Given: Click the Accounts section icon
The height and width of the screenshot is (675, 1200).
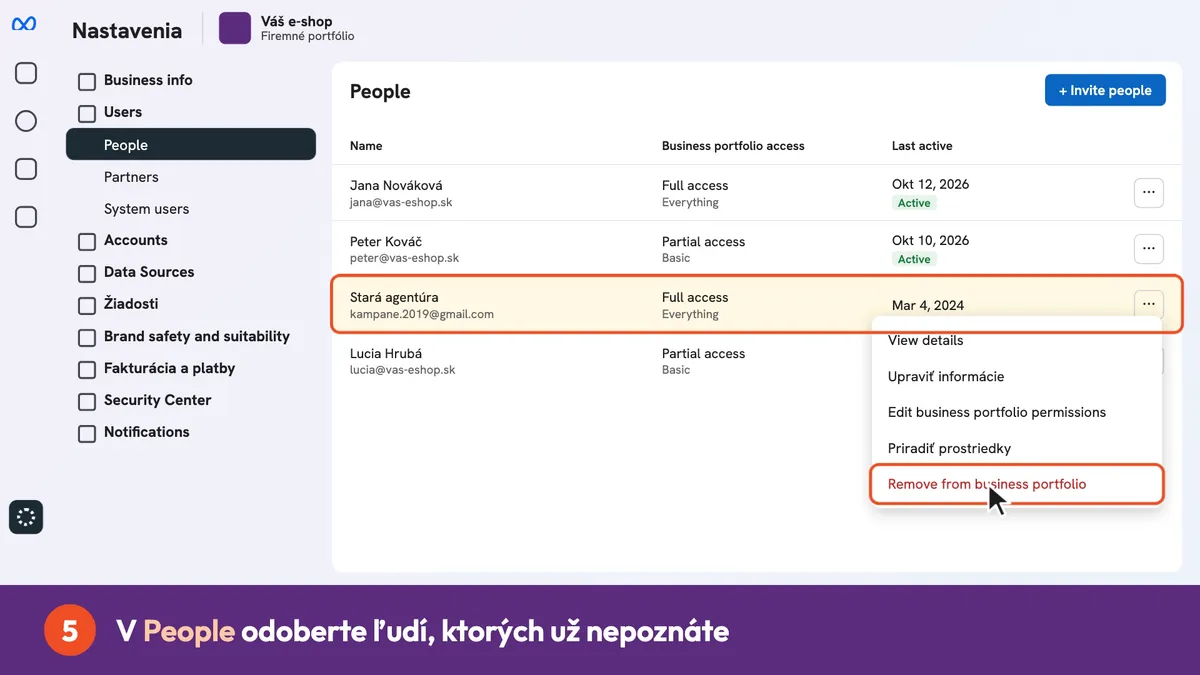Looking at the screenshot, I should [87, 241].
